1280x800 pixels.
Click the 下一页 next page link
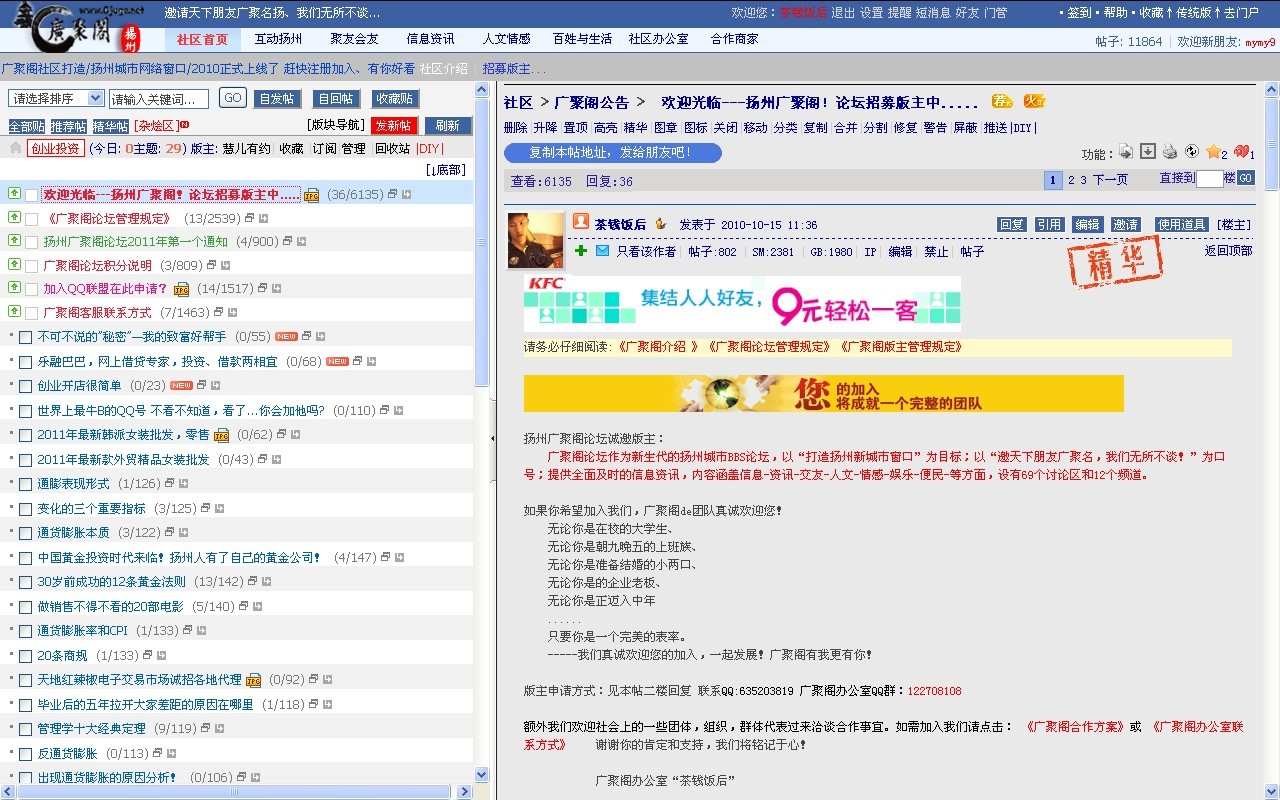point(1110,180)
